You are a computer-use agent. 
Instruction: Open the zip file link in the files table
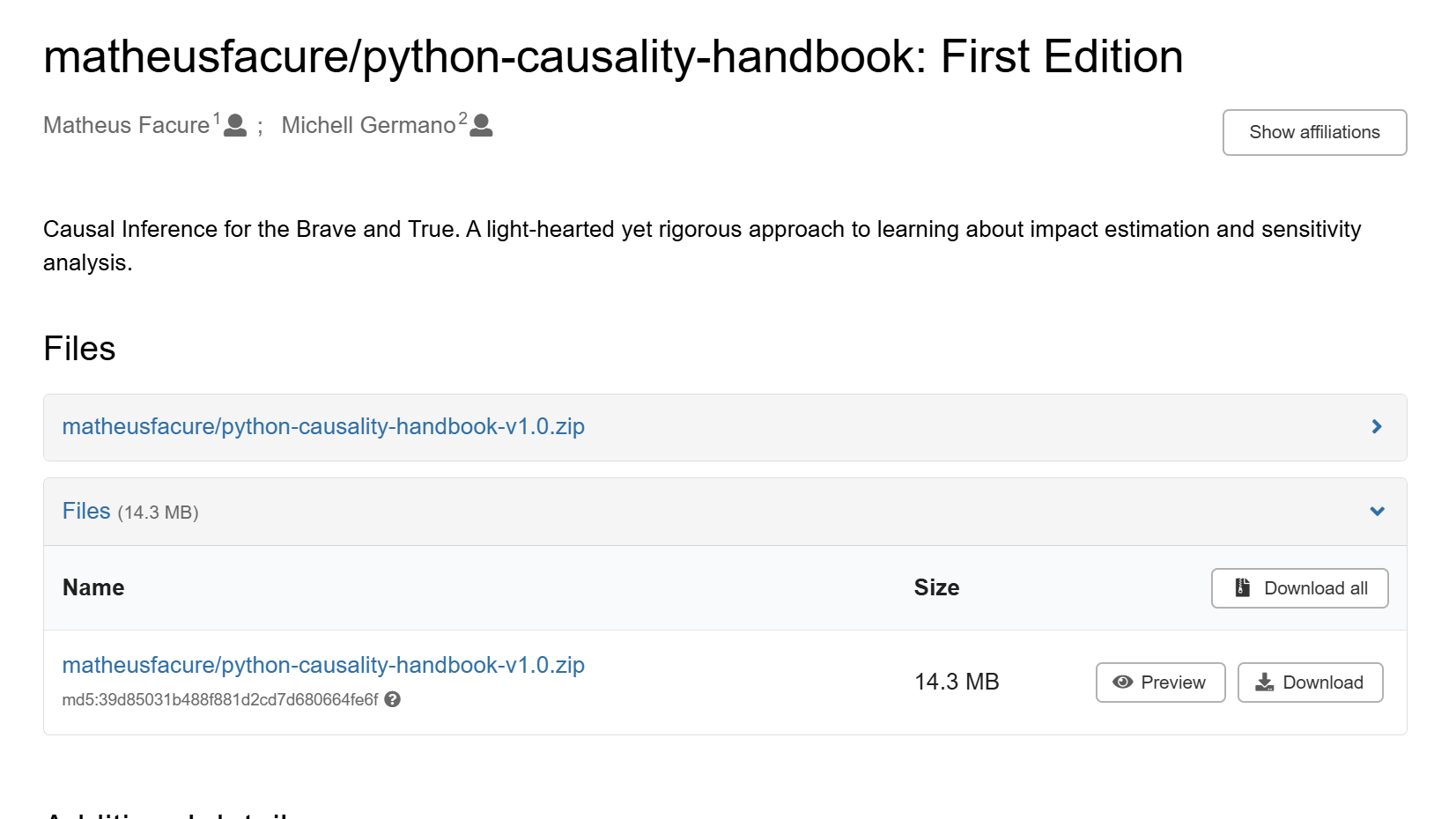click(x=323, y=665)
